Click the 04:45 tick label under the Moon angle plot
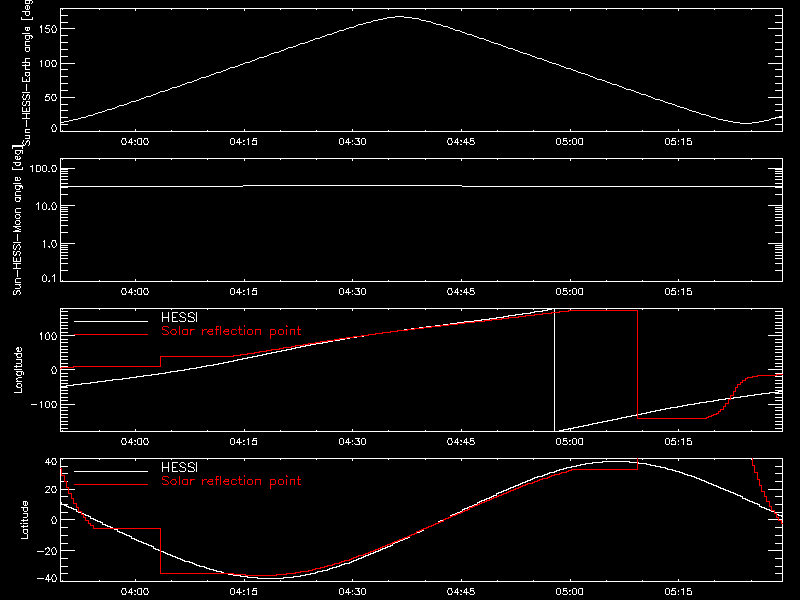Screen dimensions: 800x600 pyautogui.click(x=461, y=292)
